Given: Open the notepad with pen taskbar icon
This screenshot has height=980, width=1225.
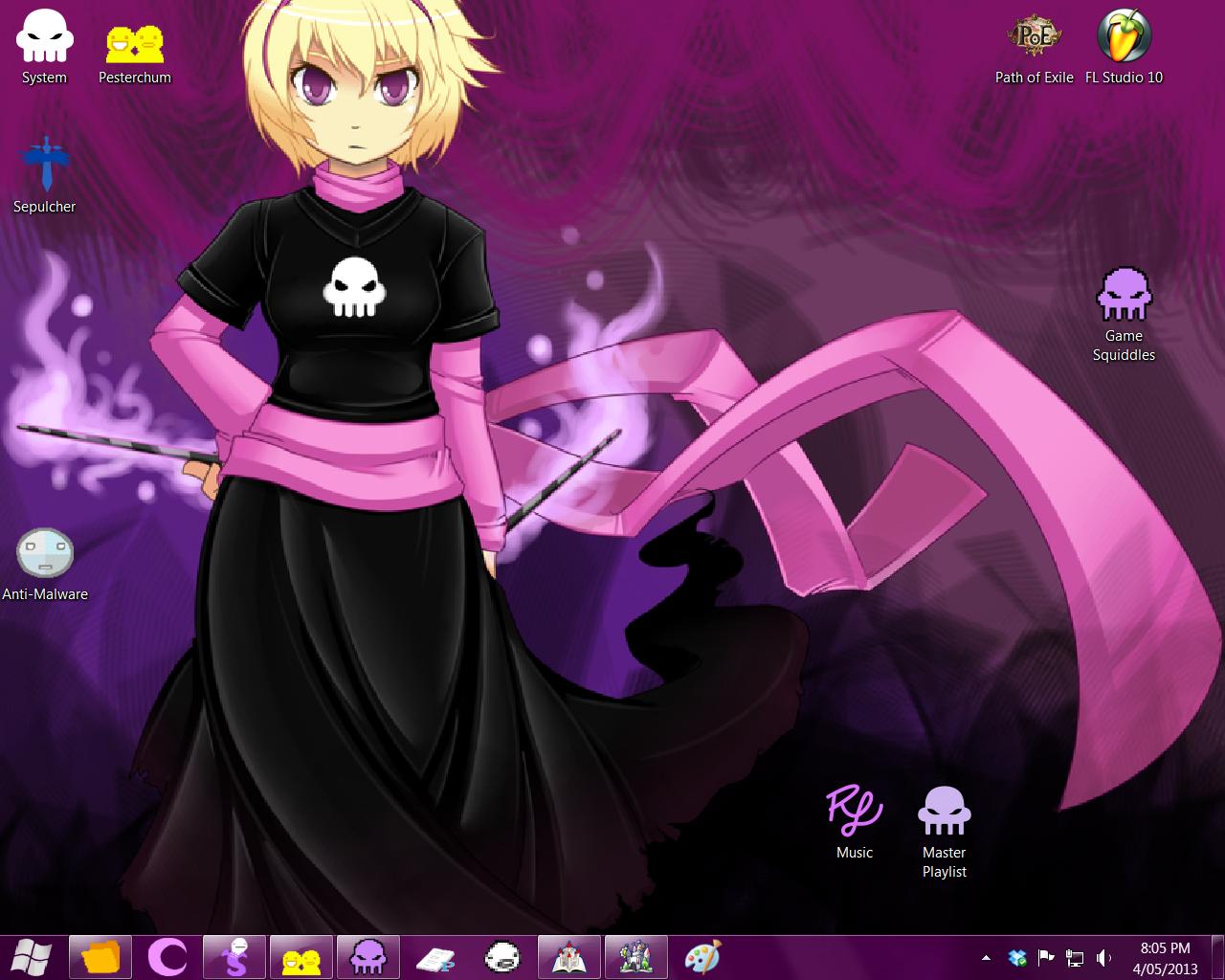Looking at the screenshot, I should click(x=435, y=956).
